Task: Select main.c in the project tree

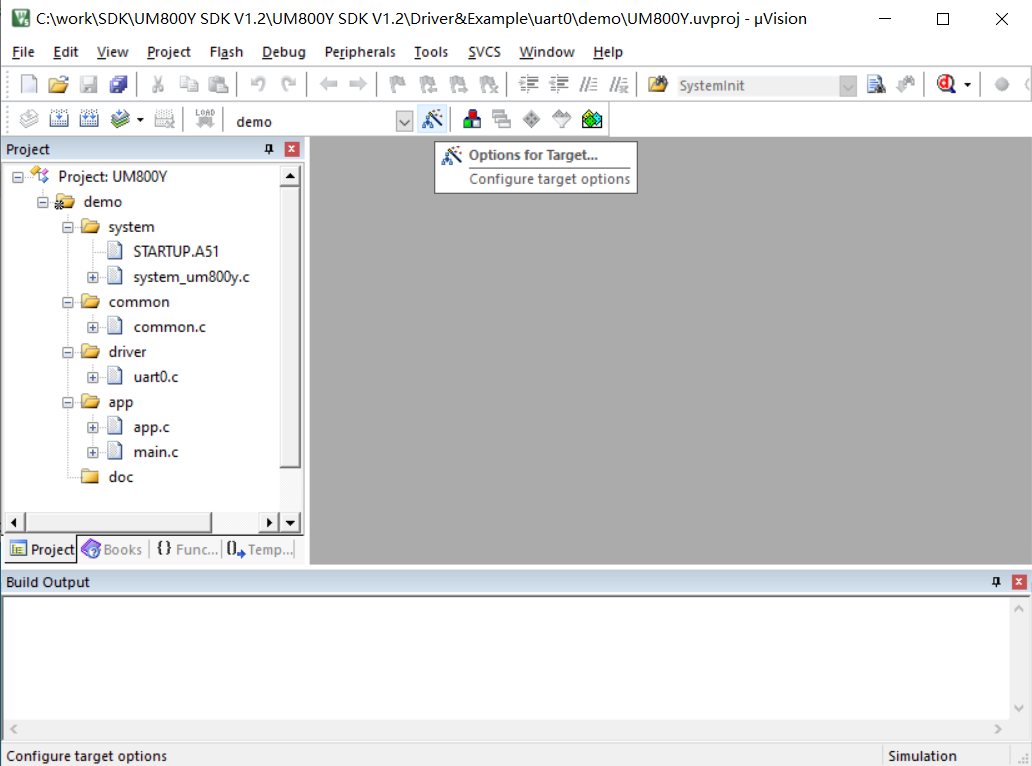Action: click(155, 452)
